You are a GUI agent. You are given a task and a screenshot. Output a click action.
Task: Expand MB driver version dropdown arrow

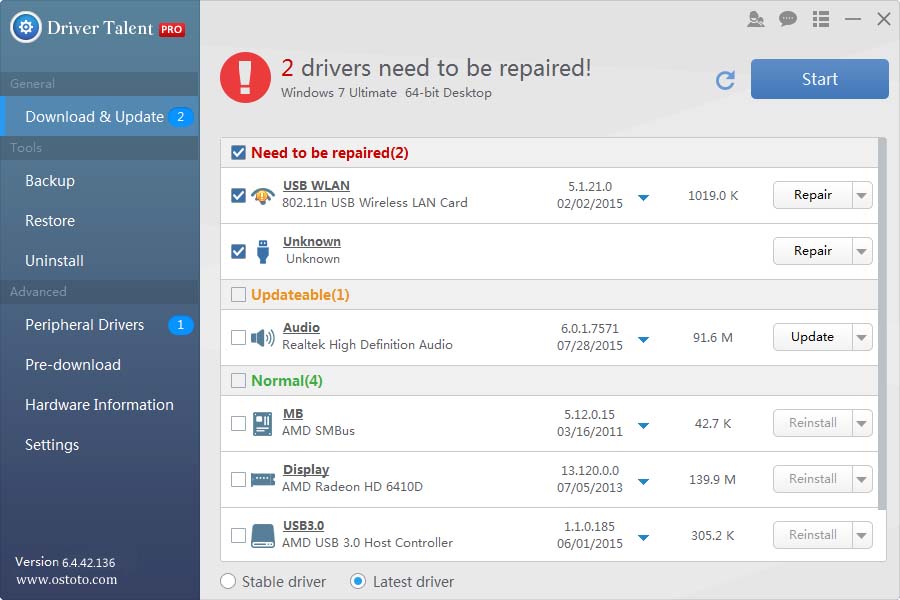[x=643, y=425]
